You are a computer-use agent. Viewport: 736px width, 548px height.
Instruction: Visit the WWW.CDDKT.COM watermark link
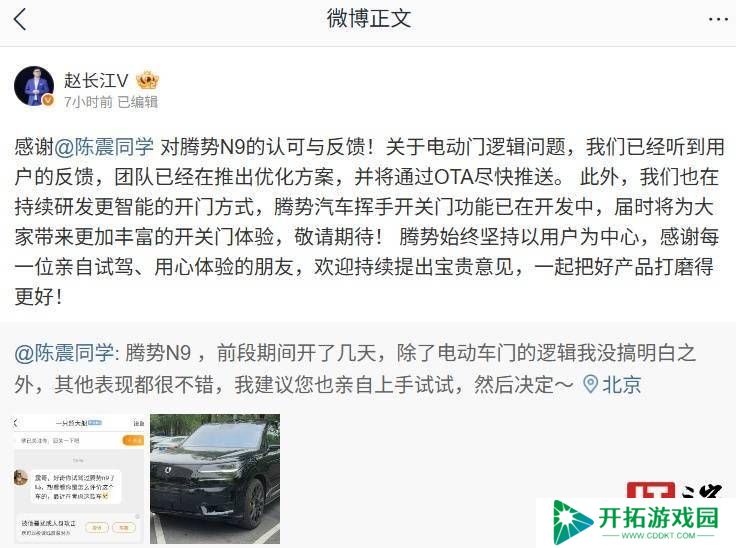pyautogui.click(x=658, y=535)
